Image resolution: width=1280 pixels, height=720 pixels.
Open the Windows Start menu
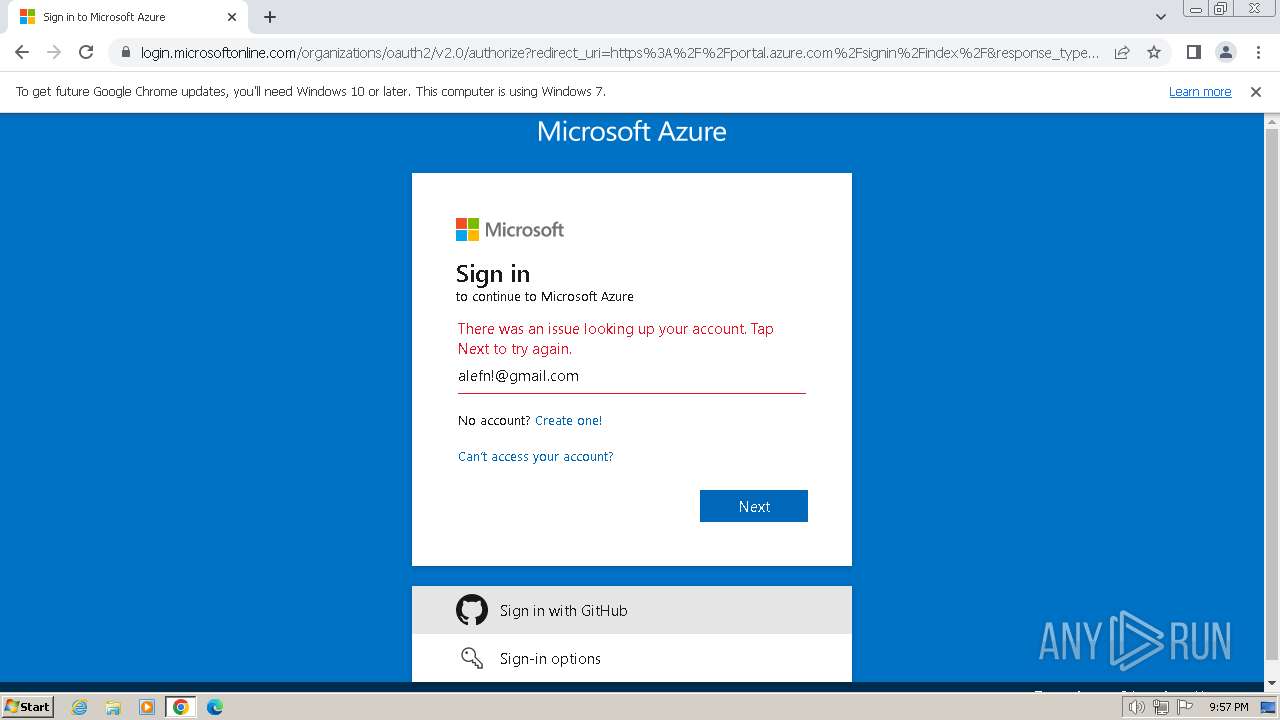pos(28,707)
